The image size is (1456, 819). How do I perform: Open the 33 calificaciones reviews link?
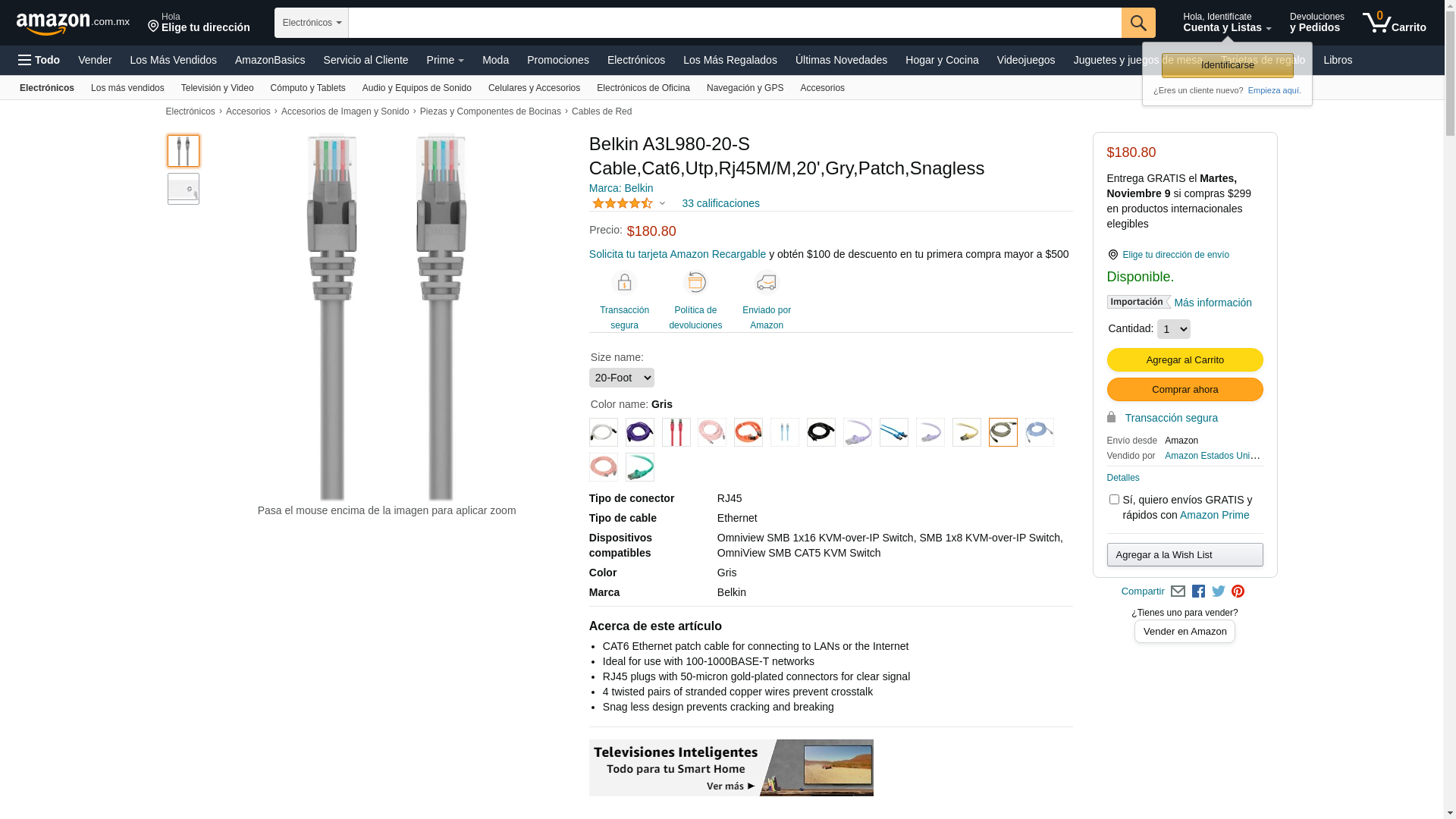click(x=720, y=203)
